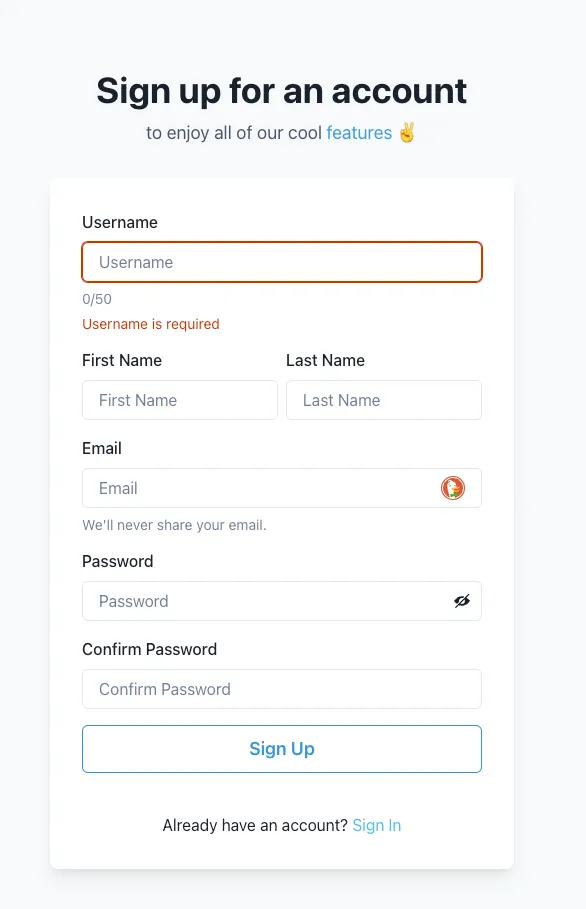Click the Username field label
The height and width of the screenshot is (909, 586).
(120, 223)
